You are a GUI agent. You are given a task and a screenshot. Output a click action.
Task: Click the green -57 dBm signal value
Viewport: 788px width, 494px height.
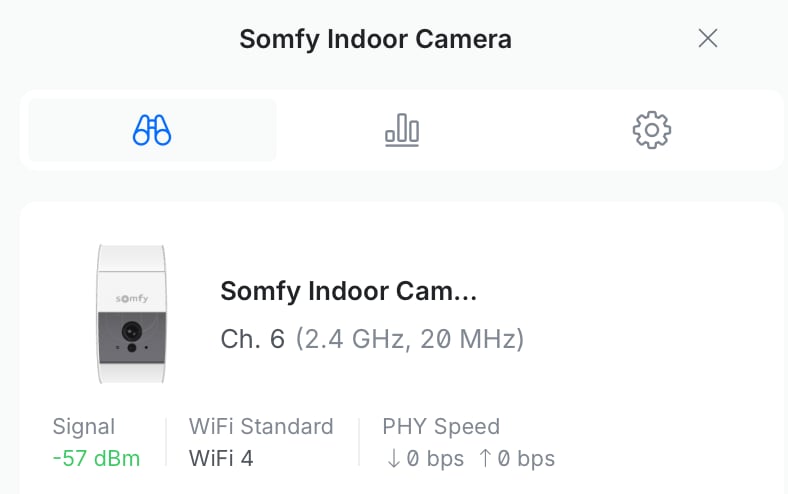coord(96,459)
